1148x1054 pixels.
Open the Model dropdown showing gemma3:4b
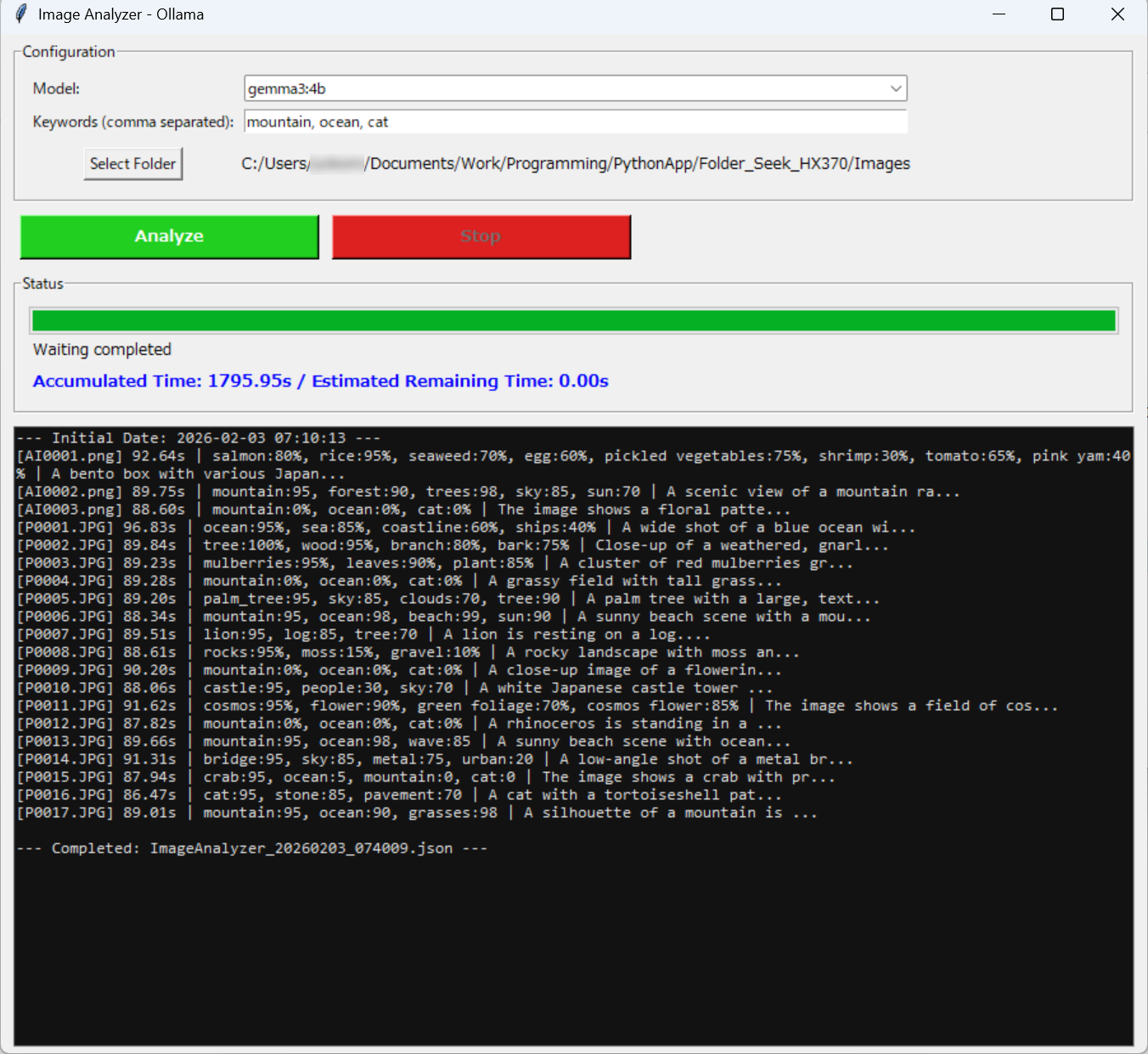576,88
